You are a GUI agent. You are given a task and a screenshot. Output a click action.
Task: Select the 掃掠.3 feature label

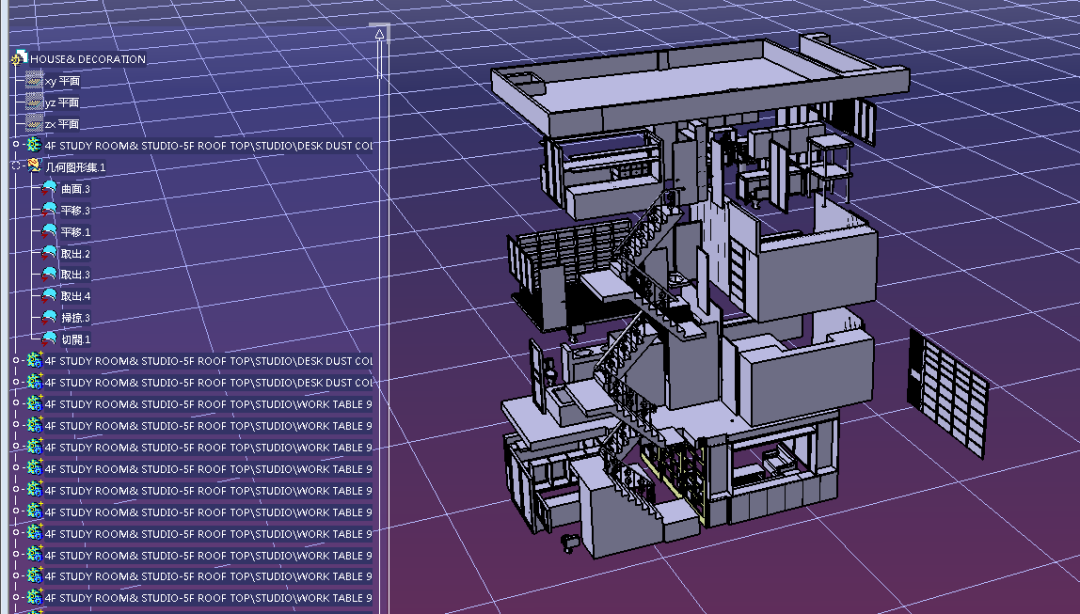pos(76,318)
